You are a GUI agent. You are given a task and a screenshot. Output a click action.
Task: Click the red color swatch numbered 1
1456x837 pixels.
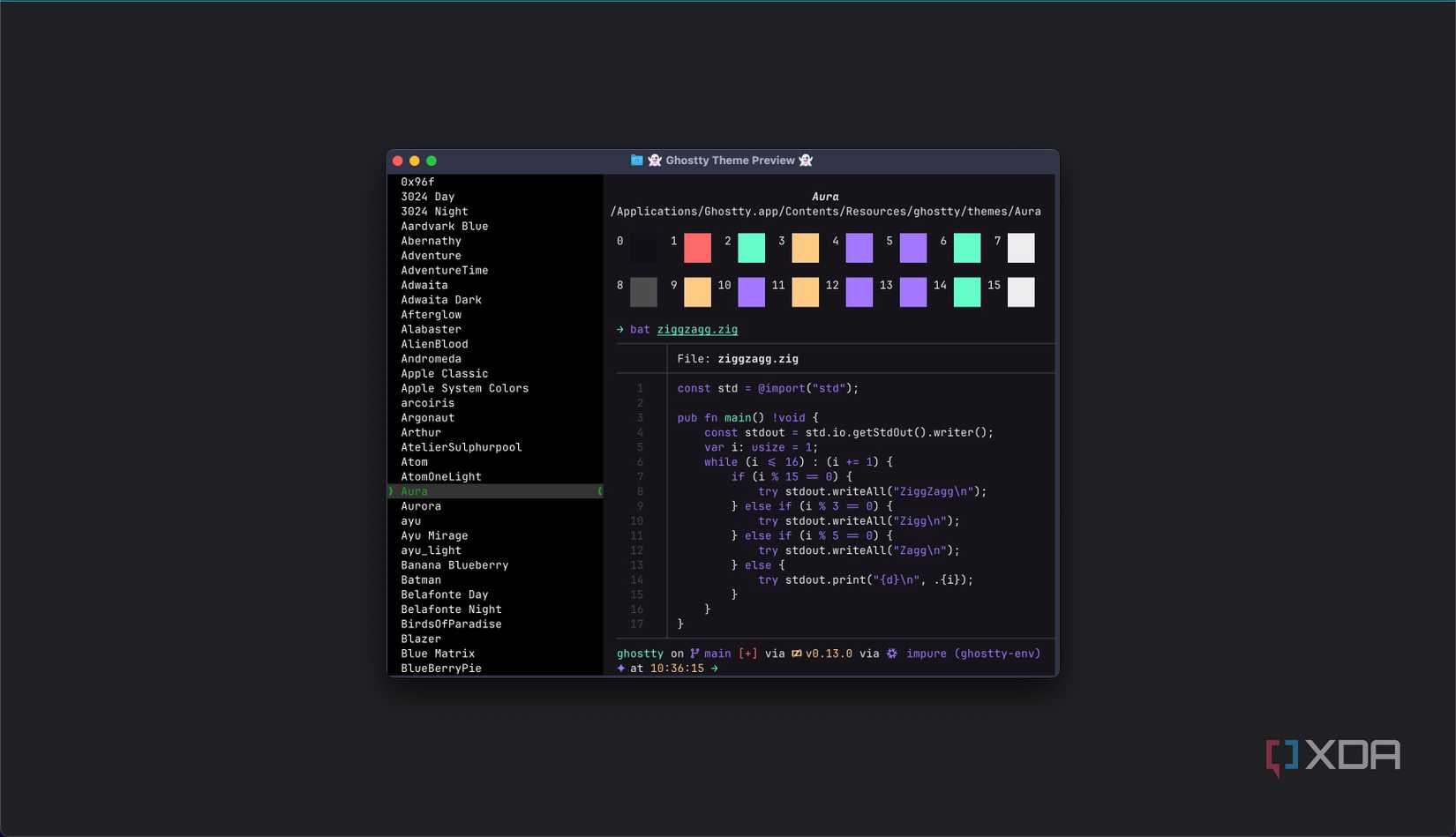(697, 248)
